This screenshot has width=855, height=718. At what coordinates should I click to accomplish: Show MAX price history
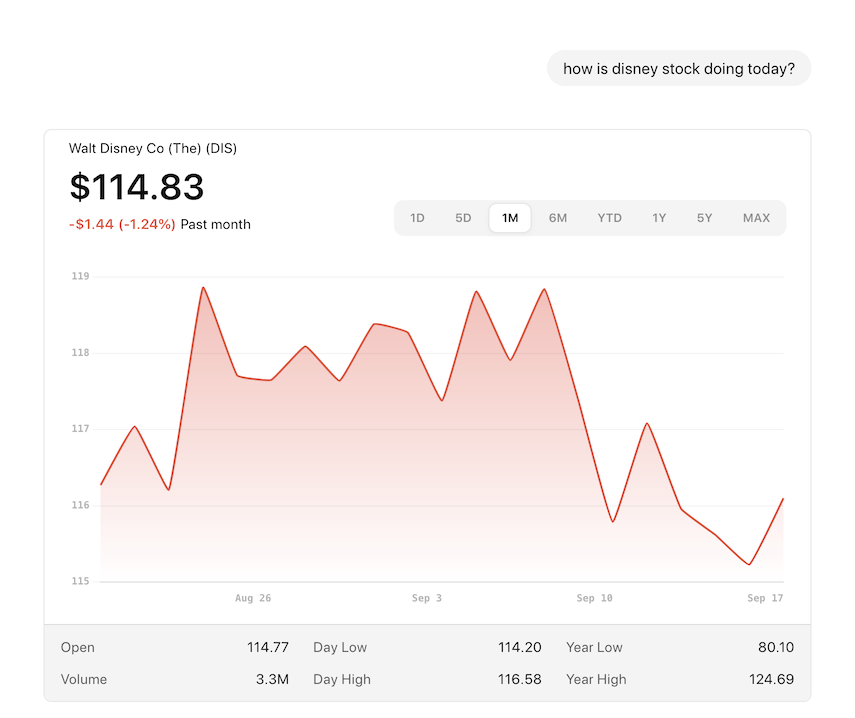[x=756, y=218]
